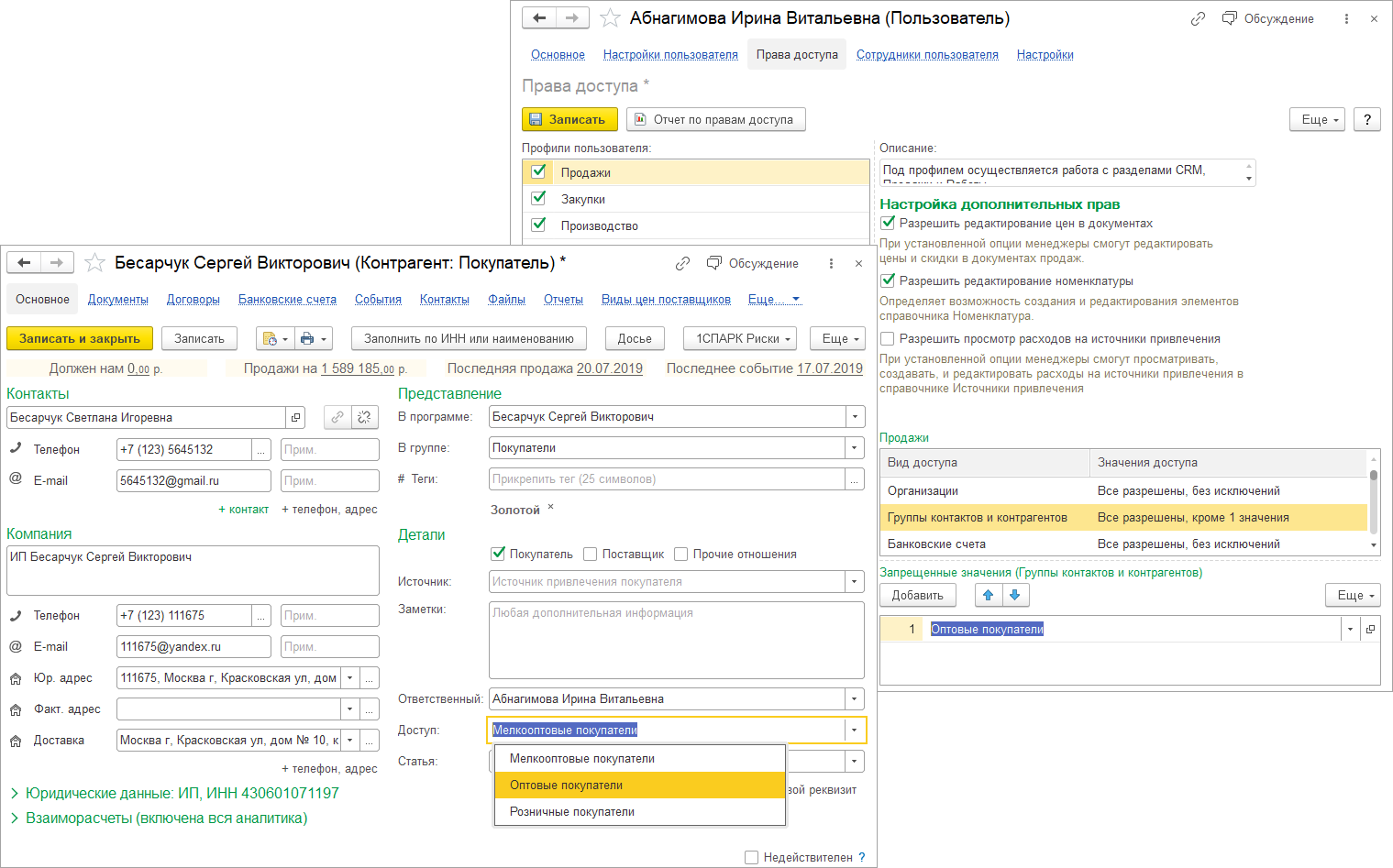Viewport: 1393px width, 868px height.
Task: Open Настройки пользователя tab
Action: coord(670,54)
